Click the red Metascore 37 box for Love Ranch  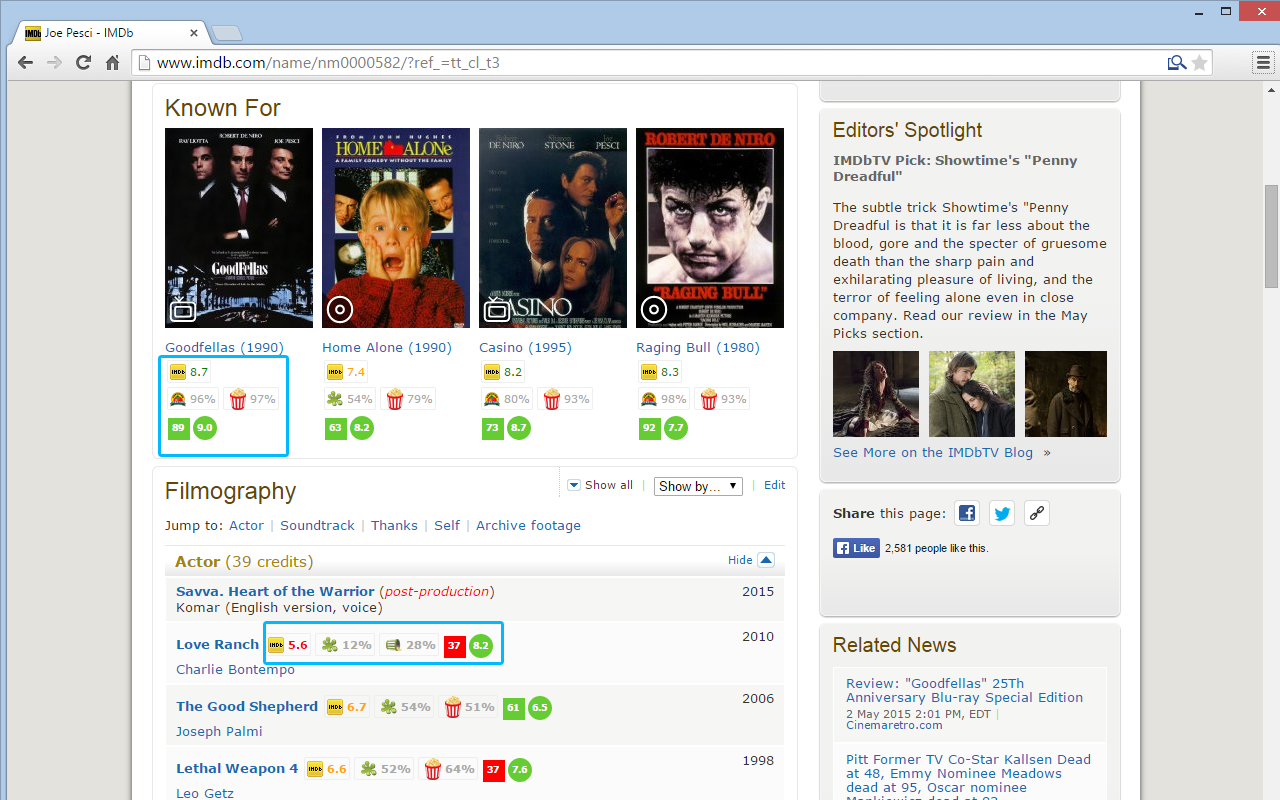455,645
